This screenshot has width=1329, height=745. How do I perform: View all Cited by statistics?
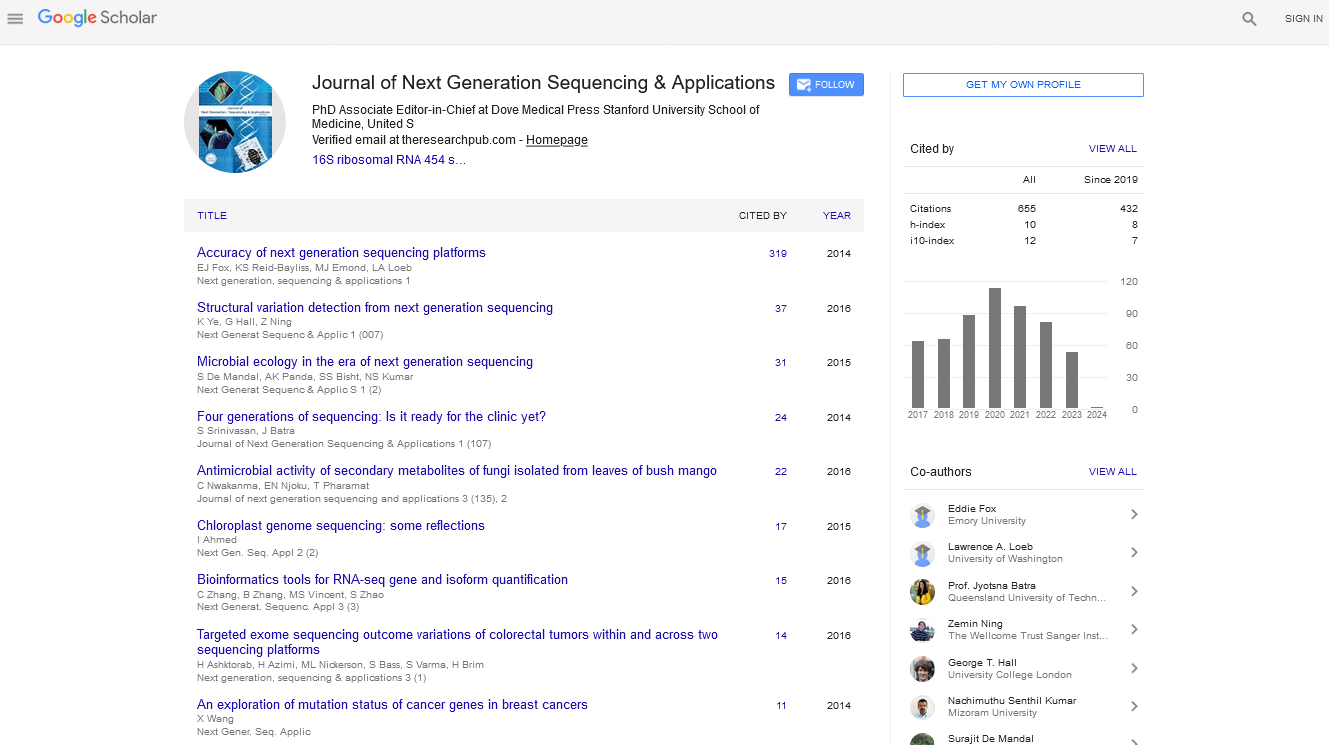(x=1112, y=149)
